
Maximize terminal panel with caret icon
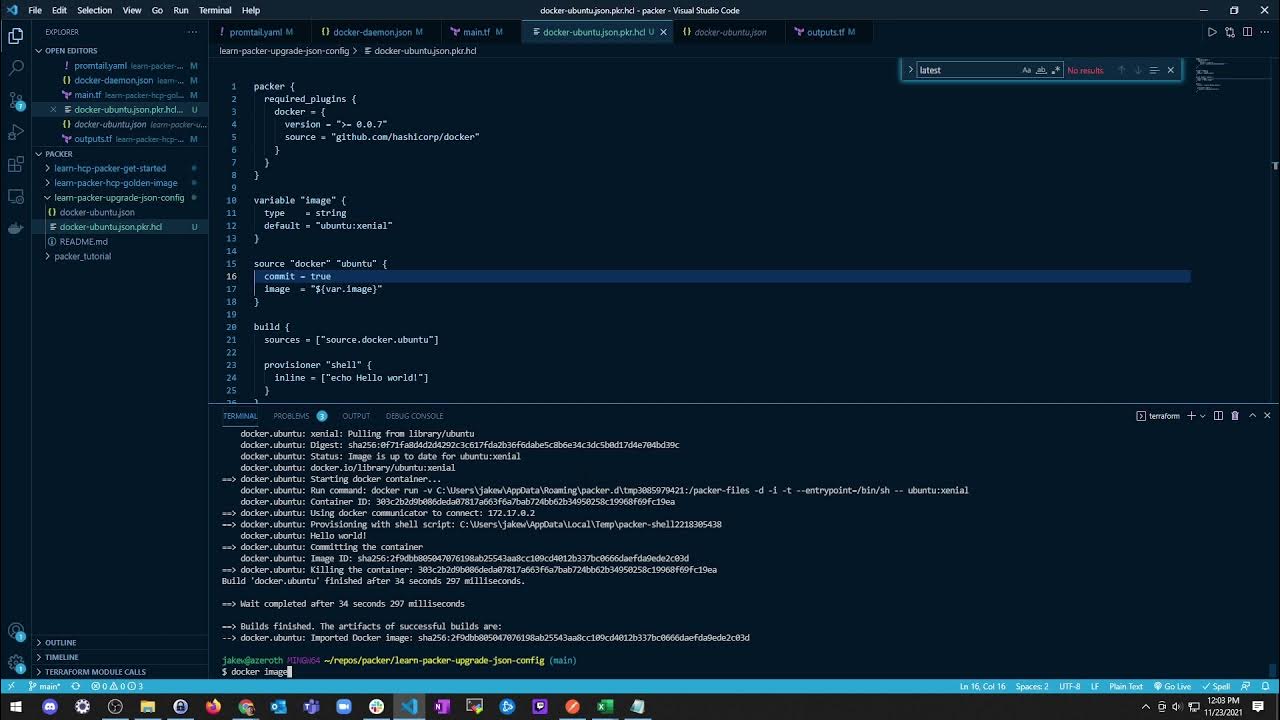[x=1252, y=416]
